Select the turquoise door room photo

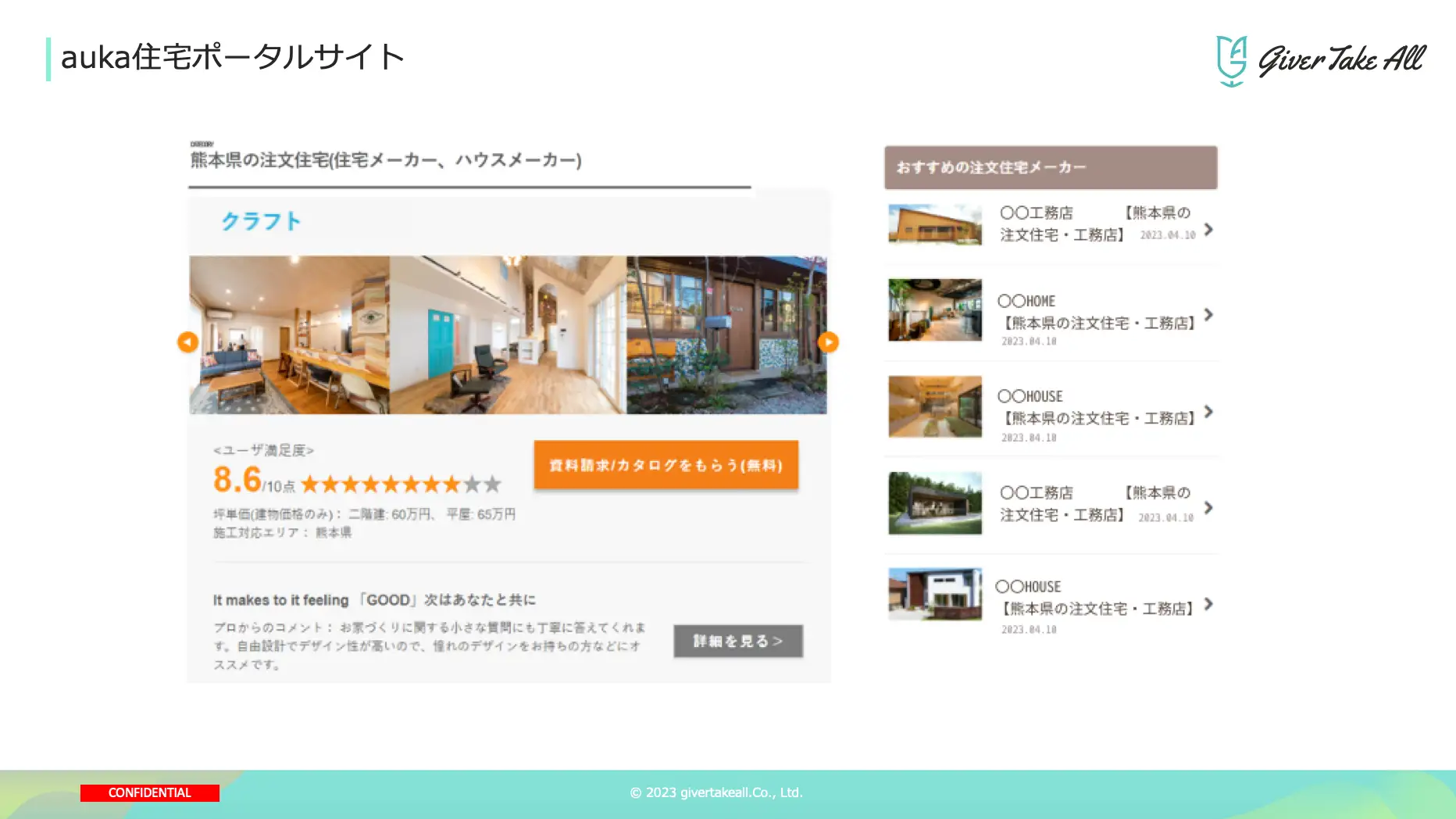coord(508,334)
